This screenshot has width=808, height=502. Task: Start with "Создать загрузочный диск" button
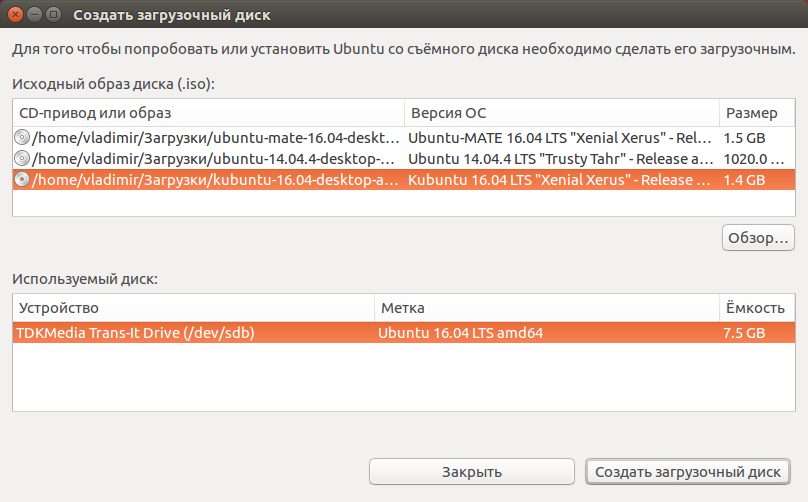[x=687, y=472]
